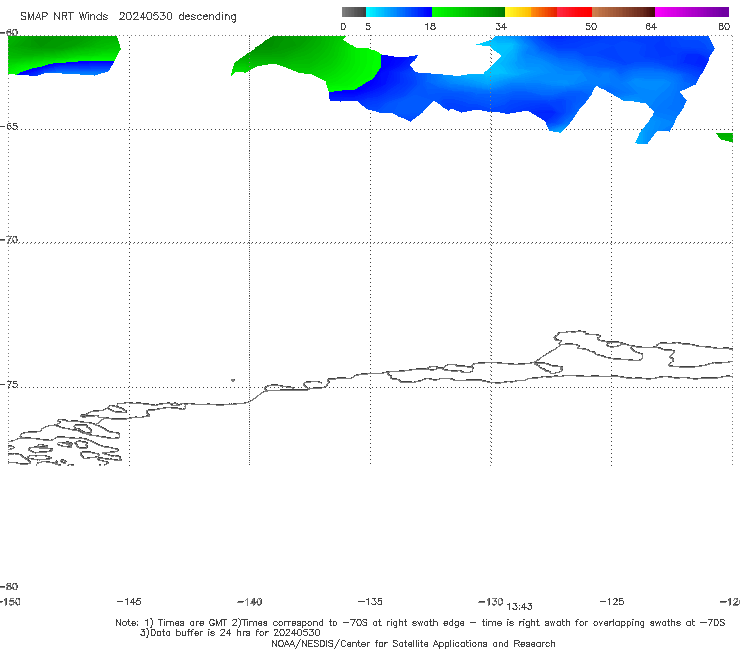
Task: Click the note "3)Data buffer is 24 hrs"
Action: tap(230, 633)
